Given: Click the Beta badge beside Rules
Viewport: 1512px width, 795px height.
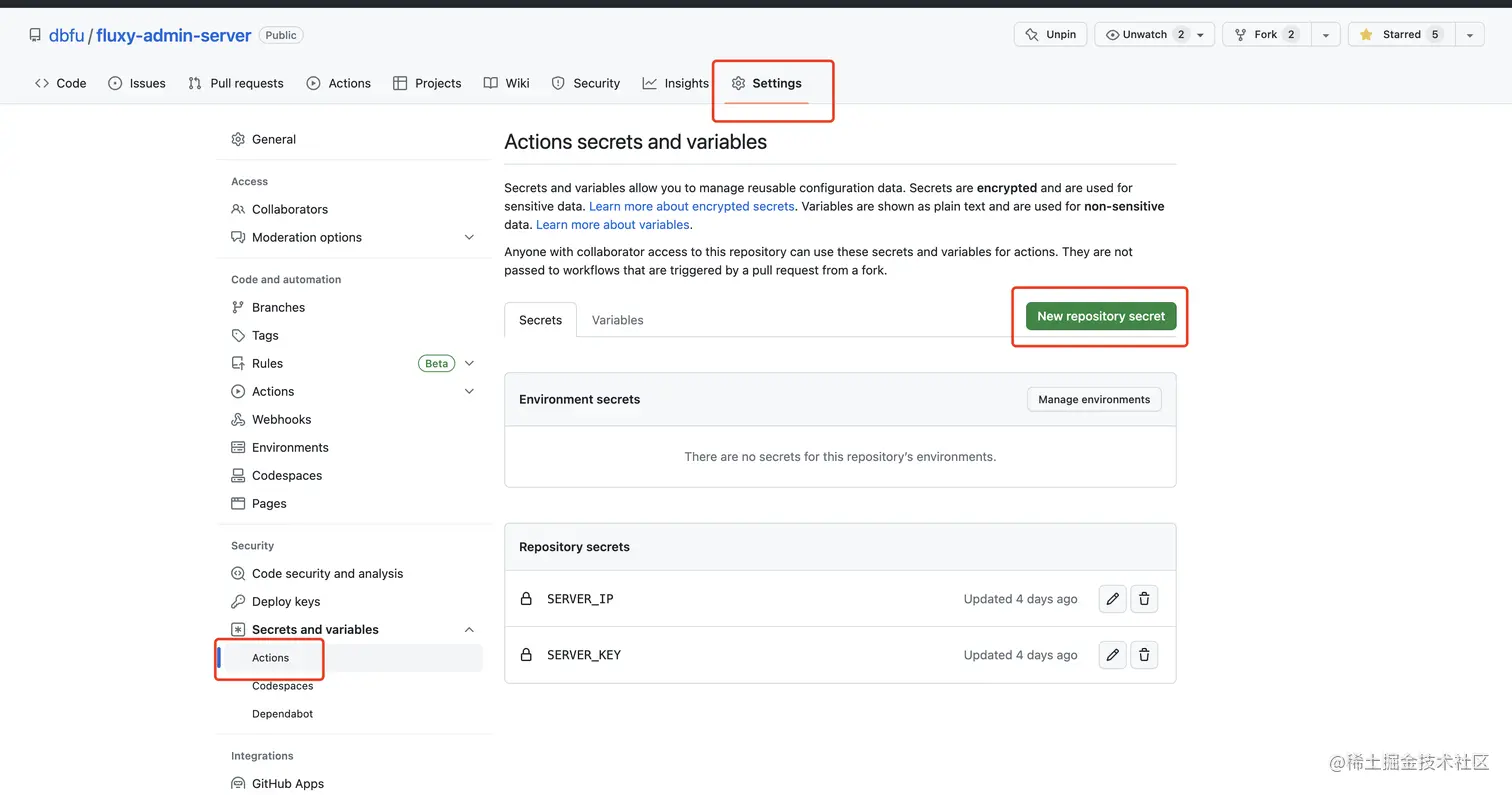Looking at the screenshot, I should 437,363.
